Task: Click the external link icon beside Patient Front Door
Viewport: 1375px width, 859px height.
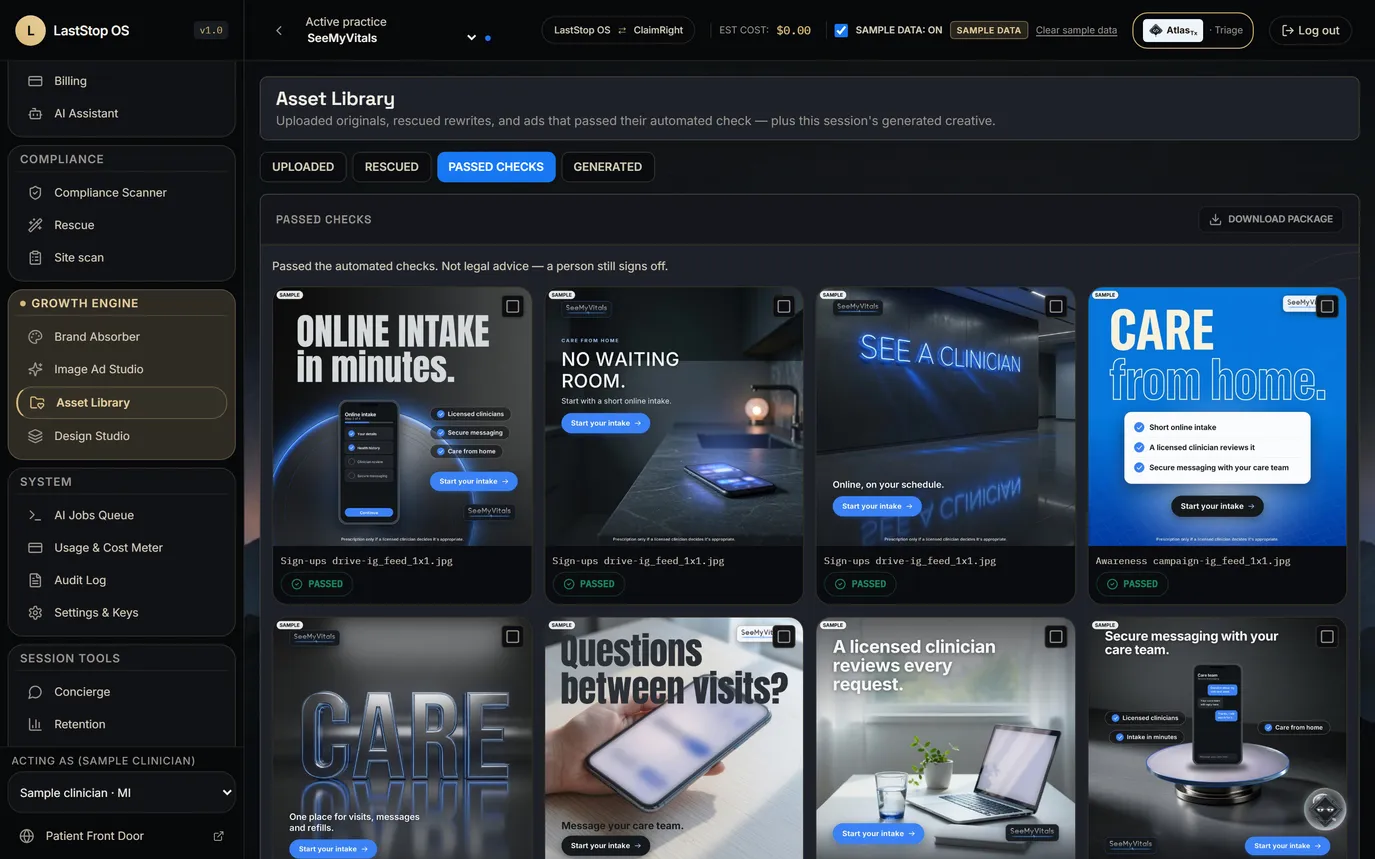Action: tap(219, 836)
